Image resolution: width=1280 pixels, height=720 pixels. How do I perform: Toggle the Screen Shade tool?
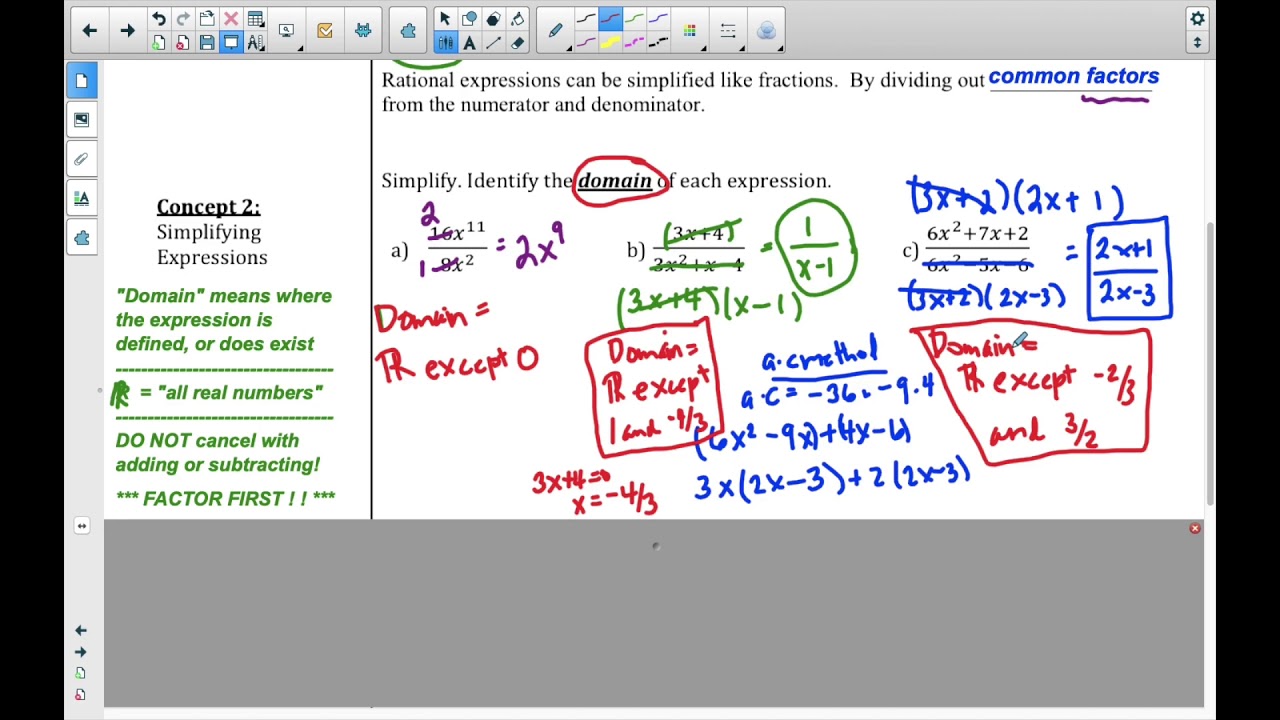tap(231, 43)
